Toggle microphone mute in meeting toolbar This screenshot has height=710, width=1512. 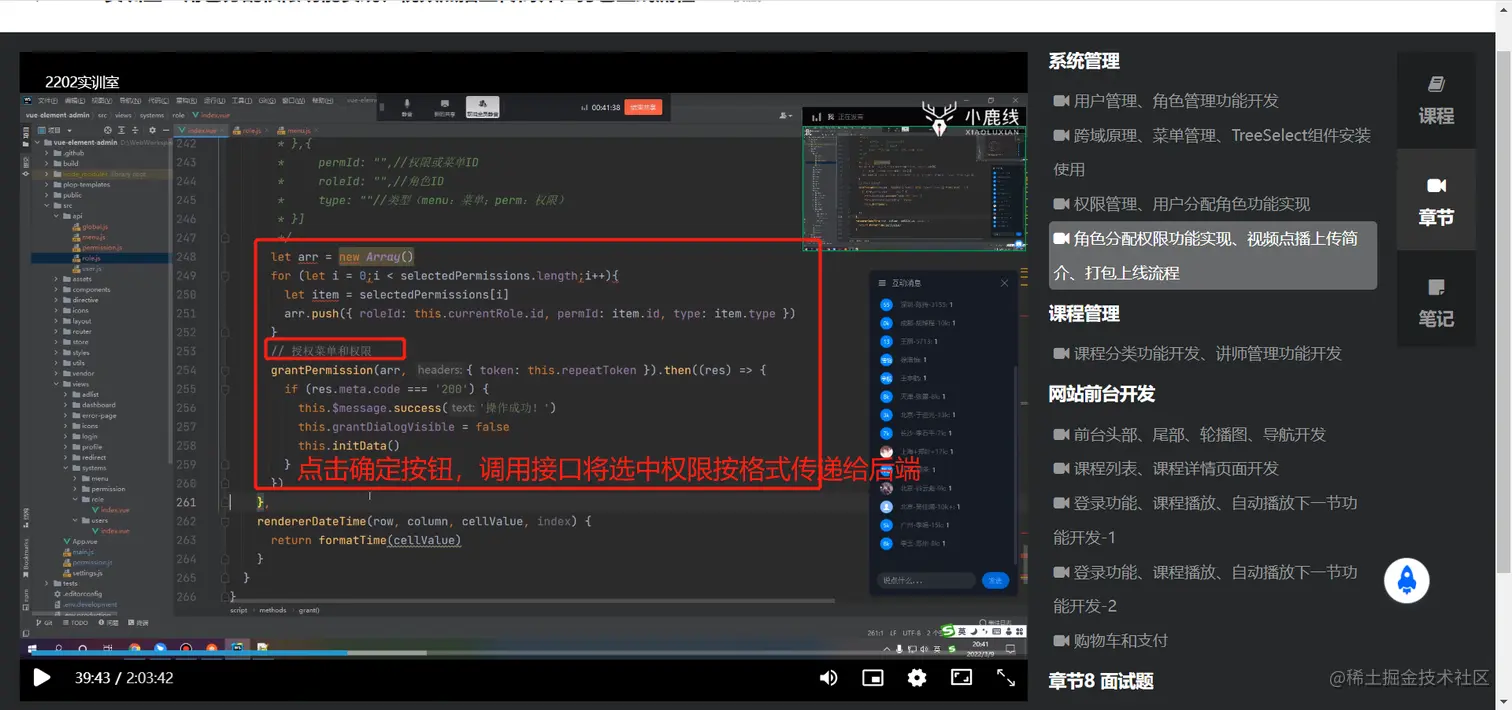pos(407,107)
